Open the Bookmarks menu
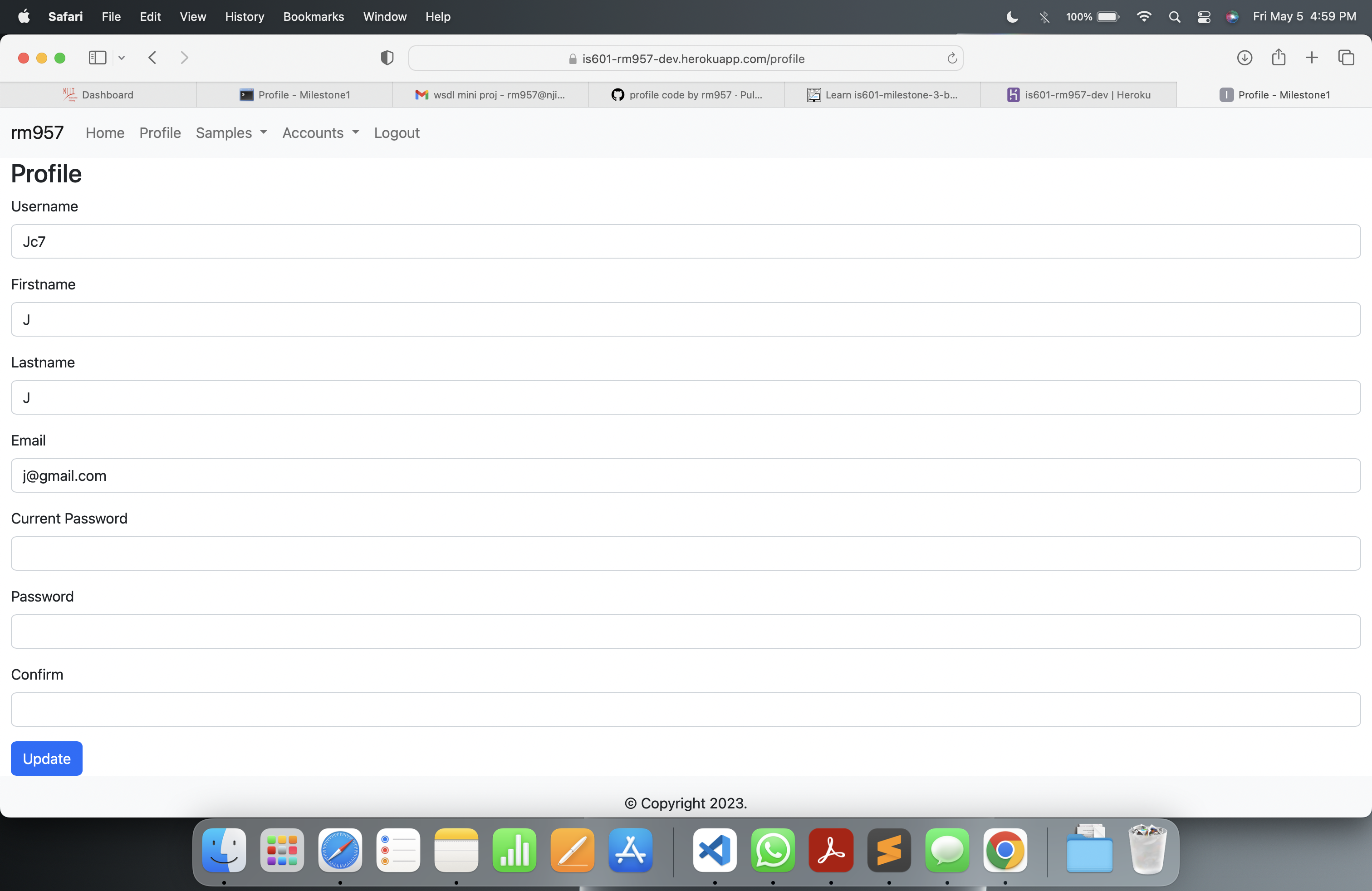Image resolution: width=1372 pixels, height=891 pixels. coord(313,17)
